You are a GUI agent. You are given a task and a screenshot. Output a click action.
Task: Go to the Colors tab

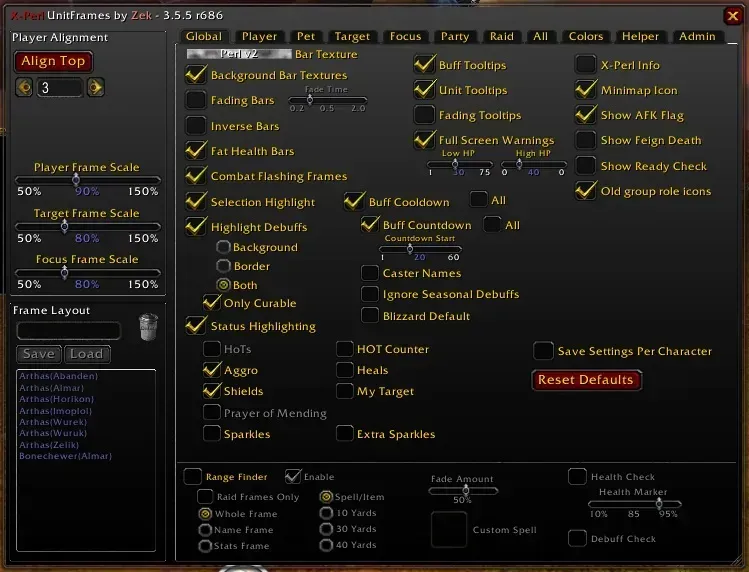click(586, 36)
